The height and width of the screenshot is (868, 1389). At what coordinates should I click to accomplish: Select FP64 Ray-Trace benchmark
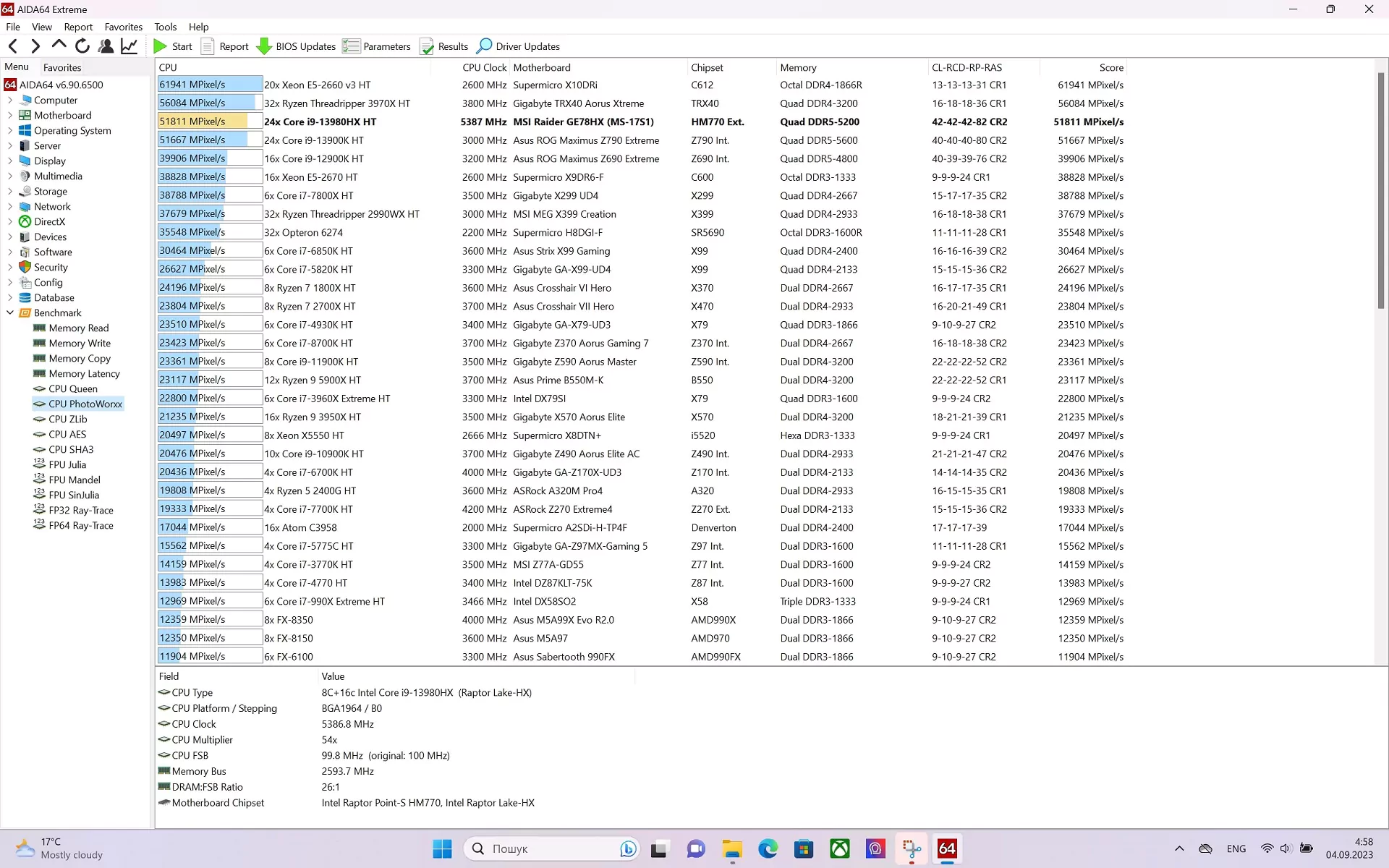(x=80, y=525)
